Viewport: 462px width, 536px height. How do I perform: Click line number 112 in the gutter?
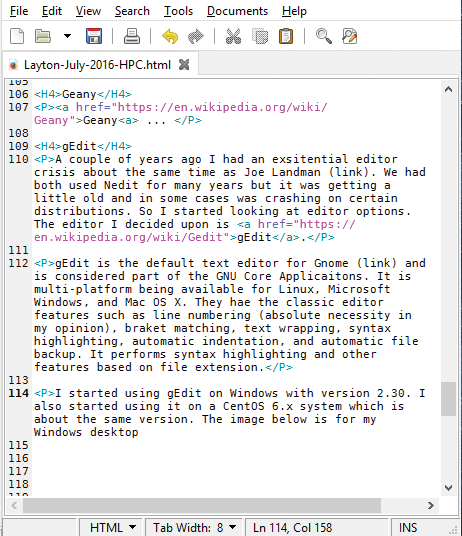pos(18,263)
